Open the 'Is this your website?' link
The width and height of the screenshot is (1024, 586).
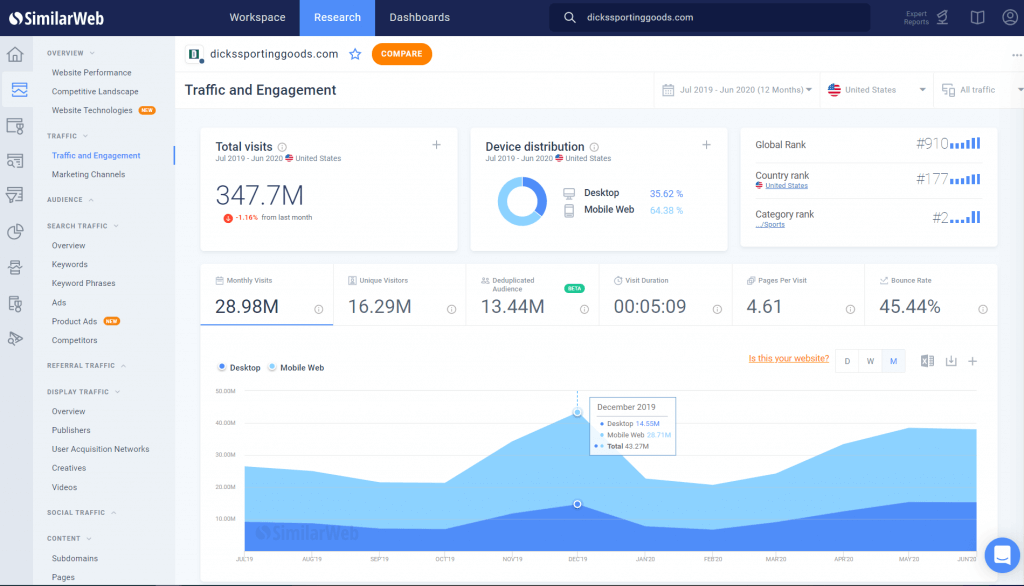point(789,358)
